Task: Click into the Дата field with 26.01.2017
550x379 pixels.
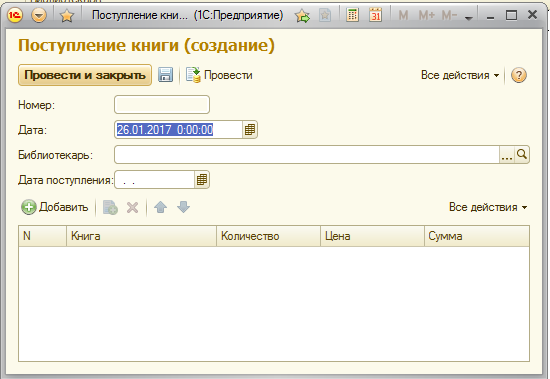Action: pos(179,129)
